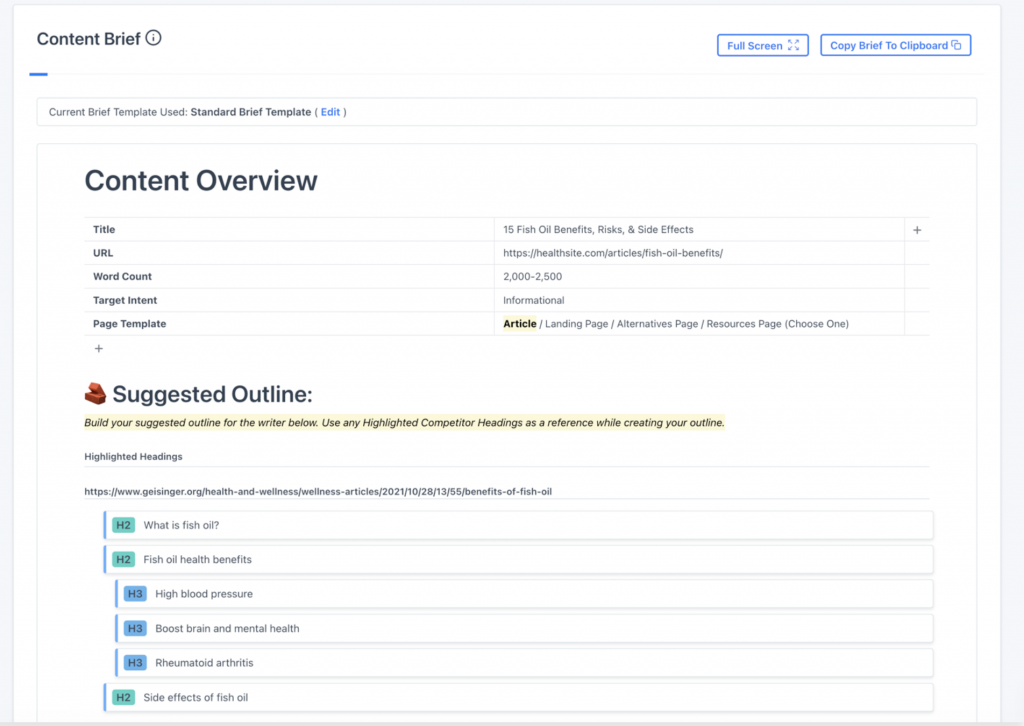Click H3 badge for 'Rheumatoid arthritis'
Image resolution: width=1024 pixels, height=726 pixels.
point(135,663)
